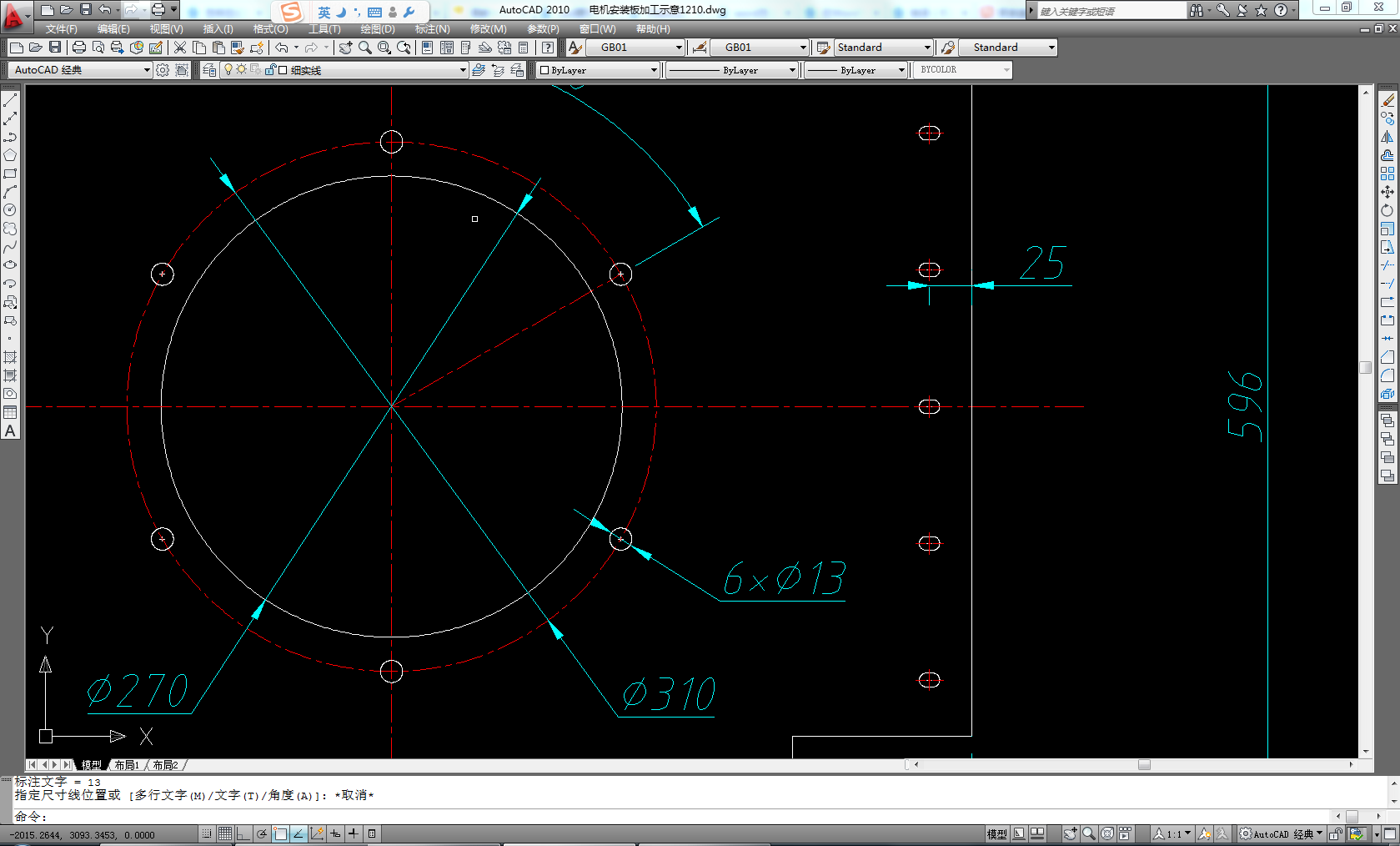This screenshot has height=846, width=1400.
Task: Select the Hatch tool
Action: pos(10,357)
